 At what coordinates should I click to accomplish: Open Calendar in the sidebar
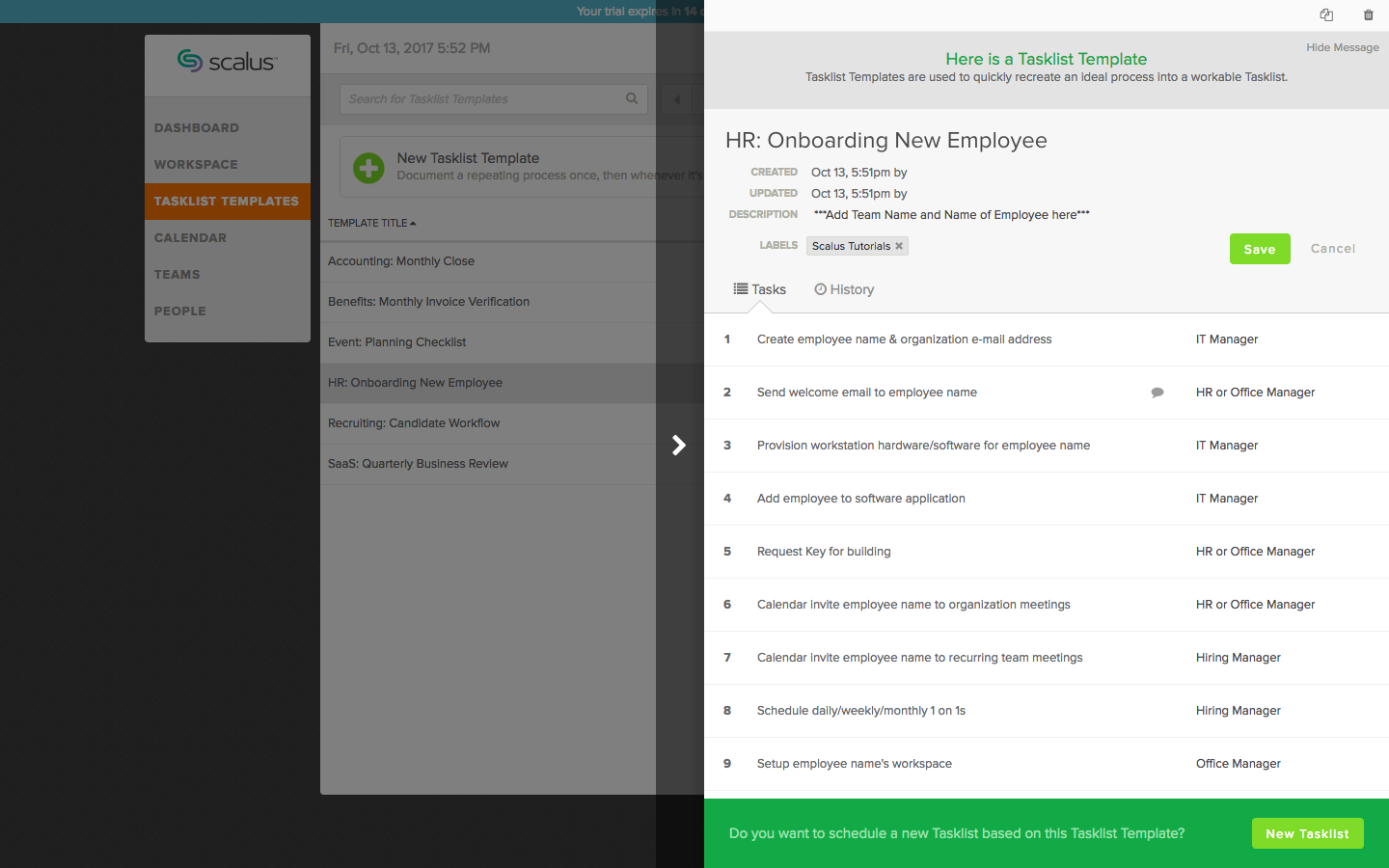pos(190,238)
